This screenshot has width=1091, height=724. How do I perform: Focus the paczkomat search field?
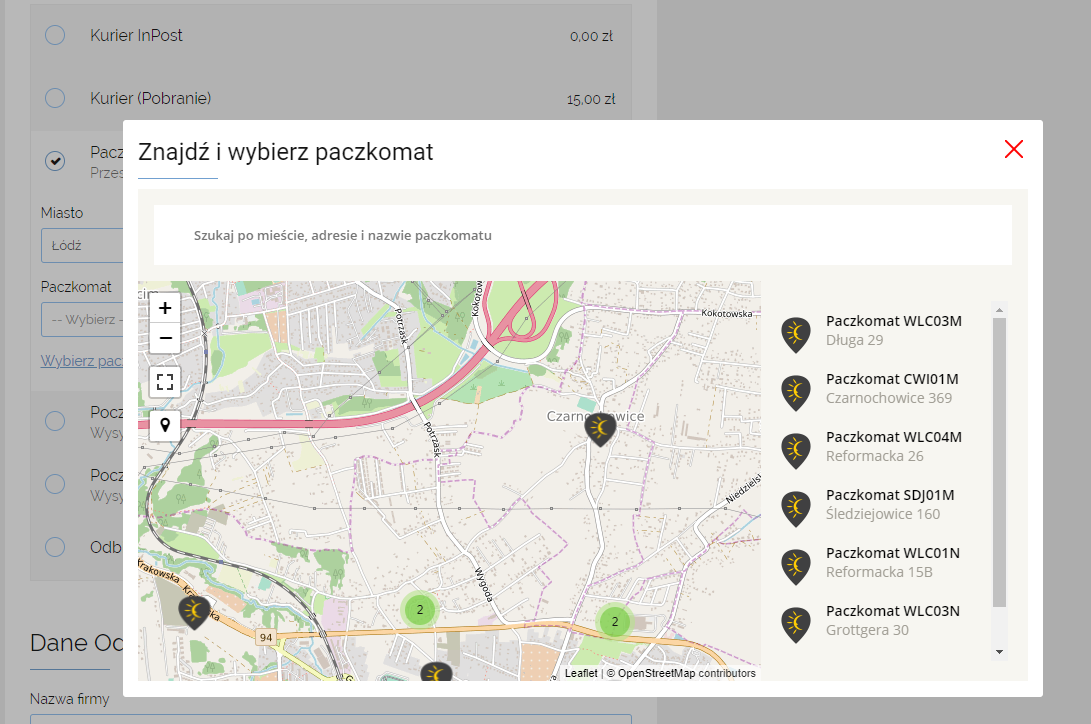(x=582, y=235)
